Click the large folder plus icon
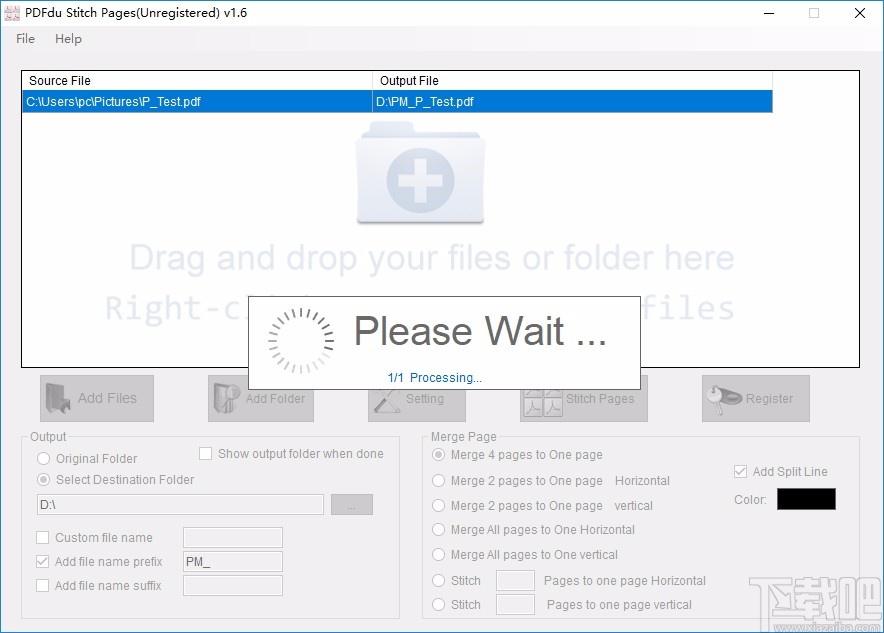884x633 pixels. [420, 174]
